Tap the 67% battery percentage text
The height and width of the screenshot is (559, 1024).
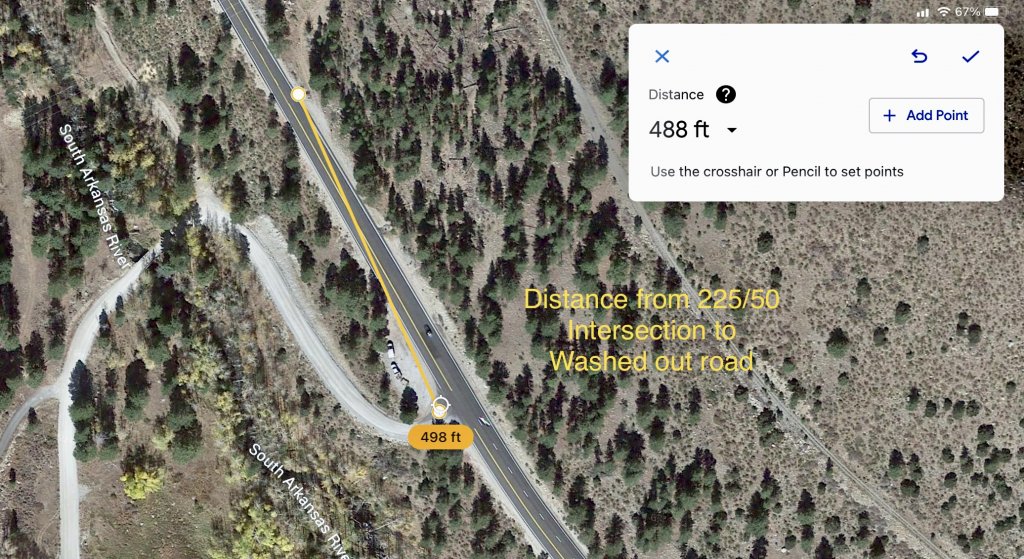click(x=967, y=12)
